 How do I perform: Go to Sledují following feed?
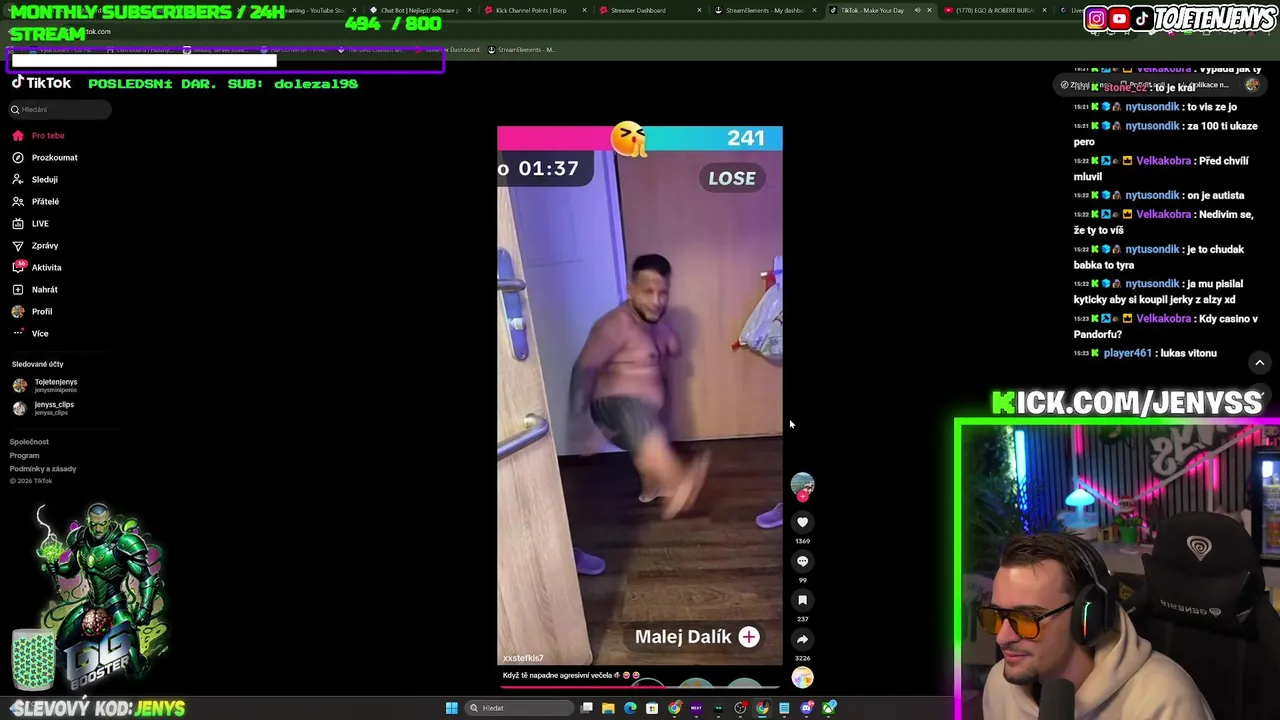point(35,179)
